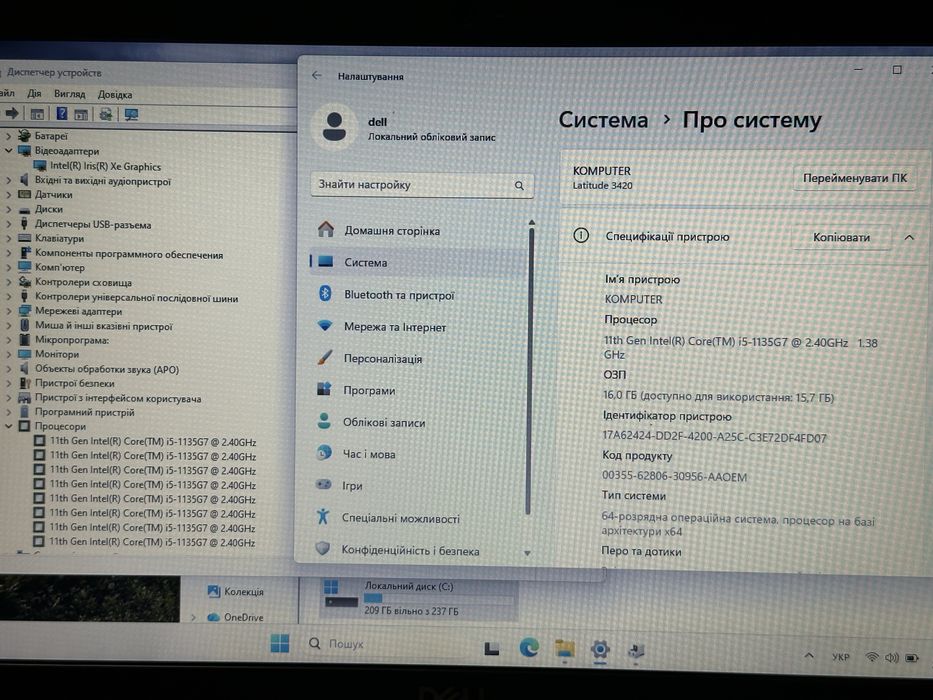Expand the Диски node
This screenshot has height=700, width=933.
click(x=8, y=210)
